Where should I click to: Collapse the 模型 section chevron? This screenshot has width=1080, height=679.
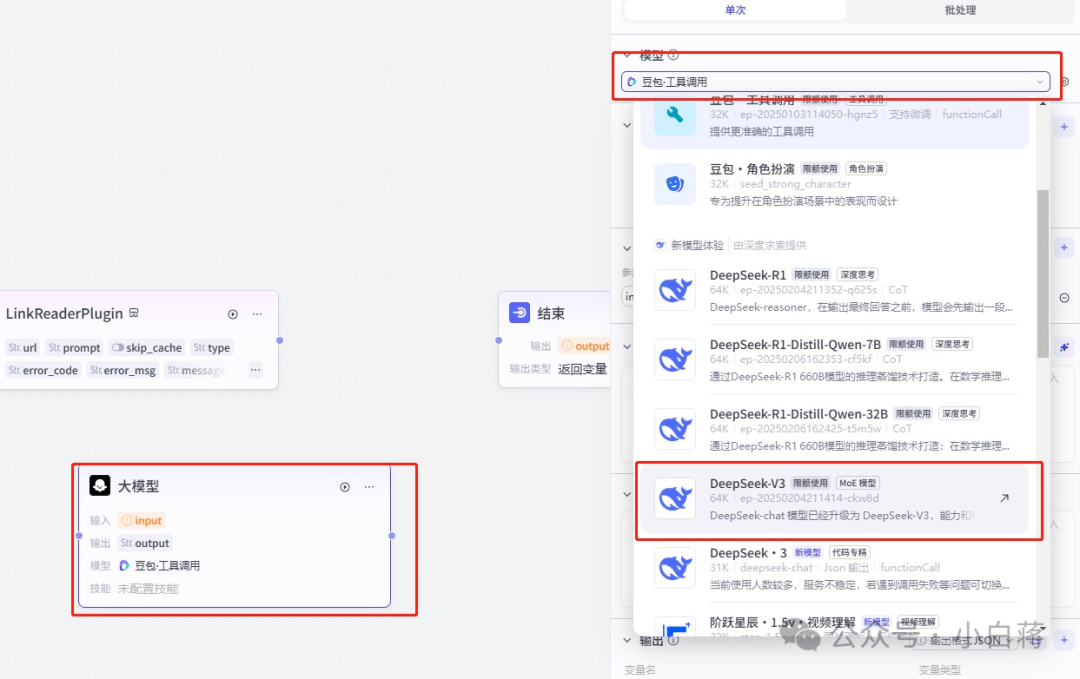[x=627, y=55]
